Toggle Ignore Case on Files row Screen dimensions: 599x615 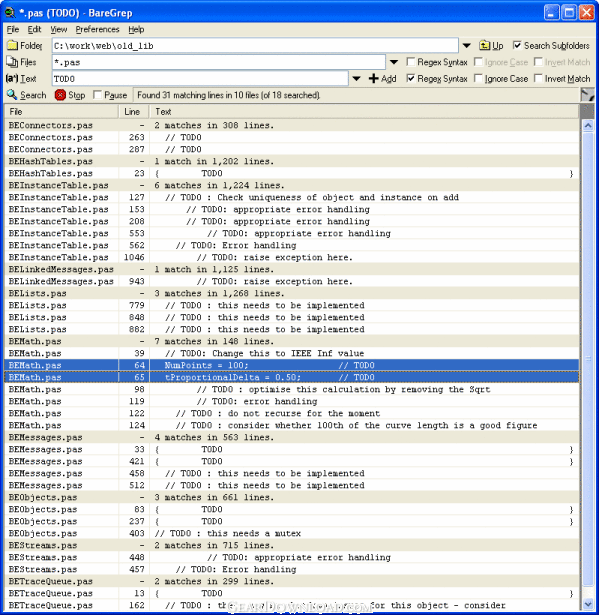[478, 62]
